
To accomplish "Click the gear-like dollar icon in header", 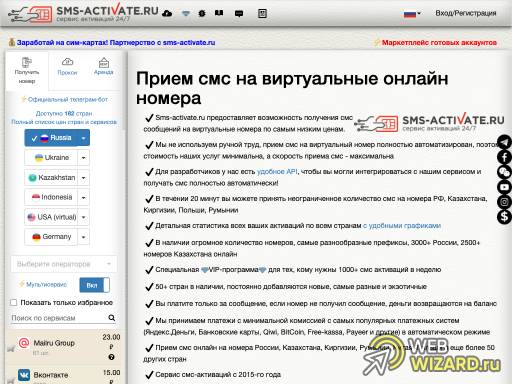I will click(x=202, y=13).
